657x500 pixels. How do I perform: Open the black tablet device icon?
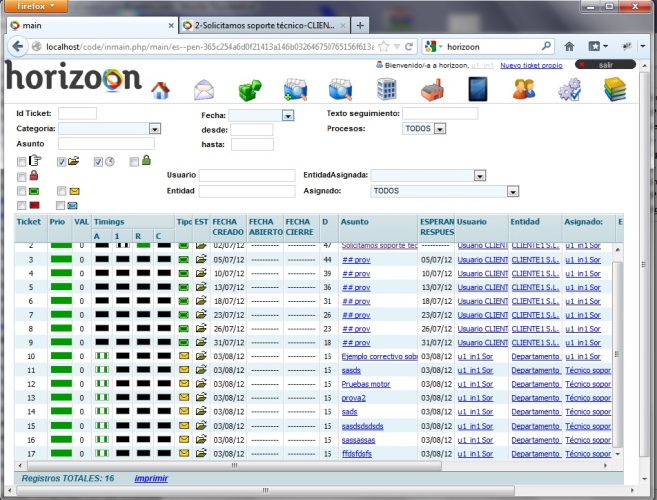478,89
